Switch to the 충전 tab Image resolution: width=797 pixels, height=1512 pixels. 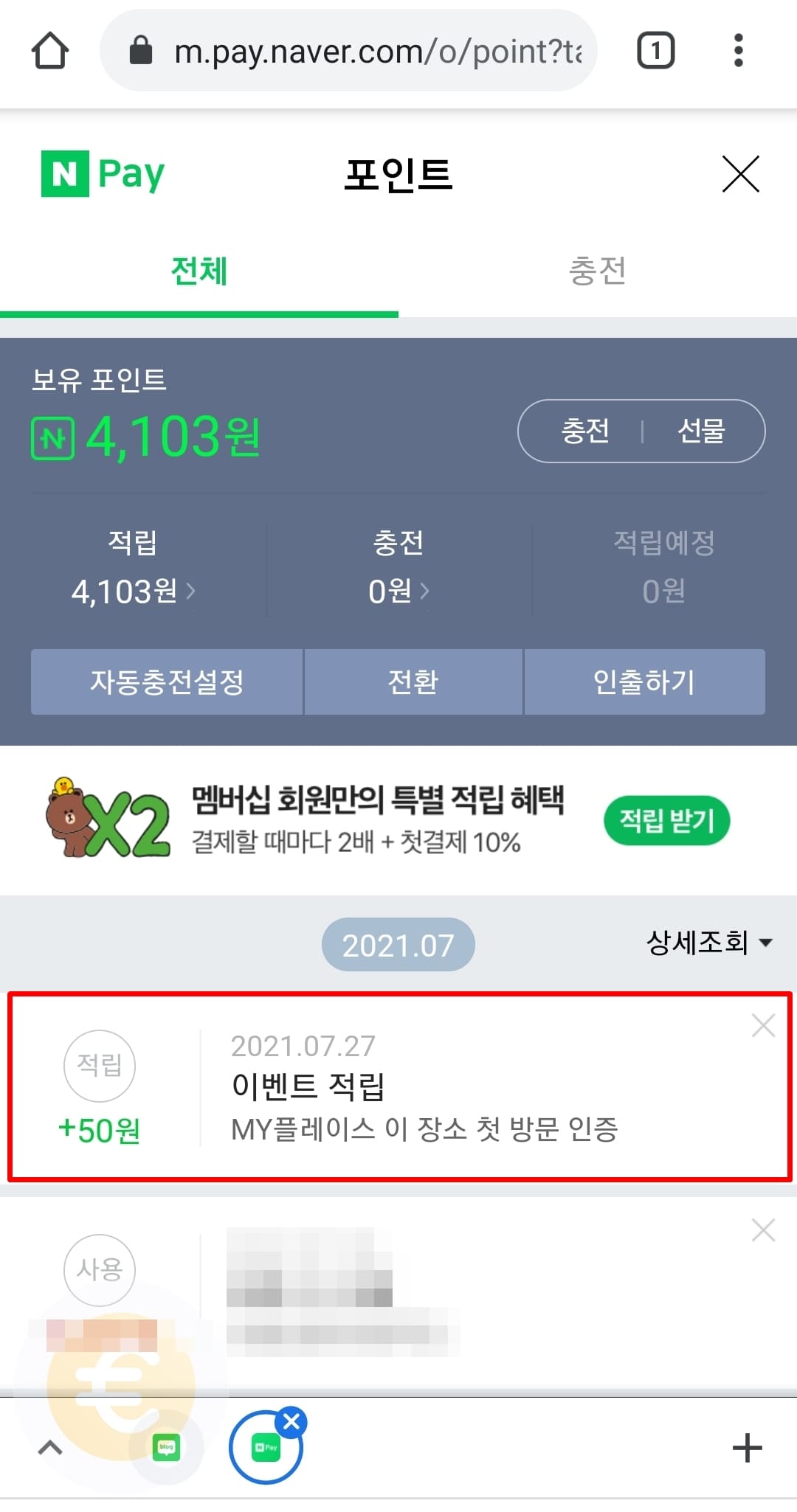tap(598, 271)
